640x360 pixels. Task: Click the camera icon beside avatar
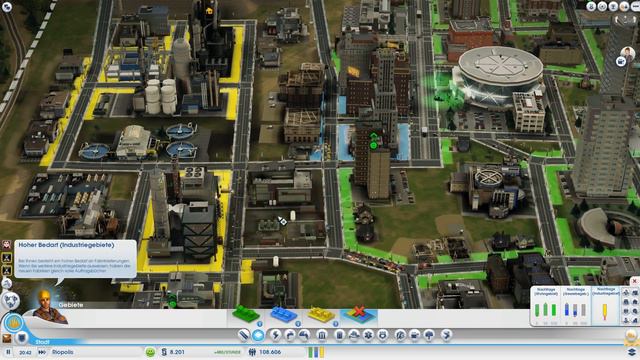621,62
